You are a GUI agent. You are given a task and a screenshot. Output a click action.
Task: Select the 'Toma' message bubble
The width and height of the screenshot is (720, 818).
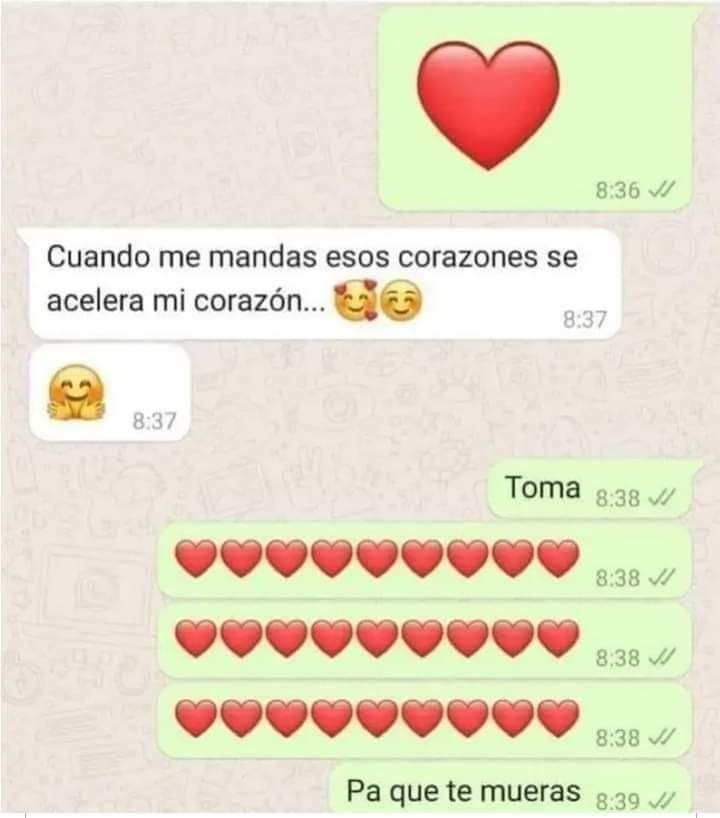tap(590, 489)
